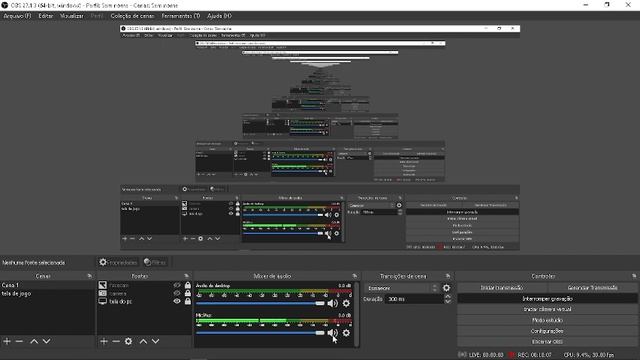
Task: Click the icon of the first source in Fontes
Action: 102,285
